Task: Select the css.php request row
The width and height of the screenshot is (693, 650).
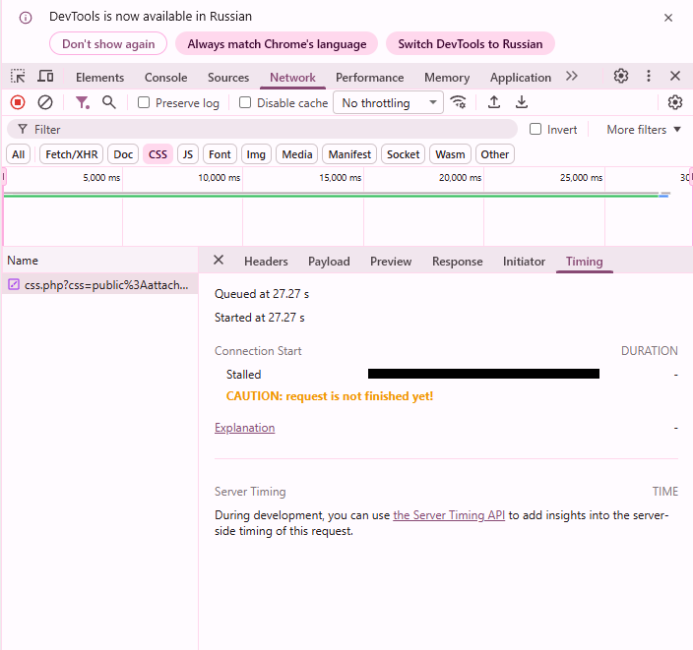Action: pos(100,285)
